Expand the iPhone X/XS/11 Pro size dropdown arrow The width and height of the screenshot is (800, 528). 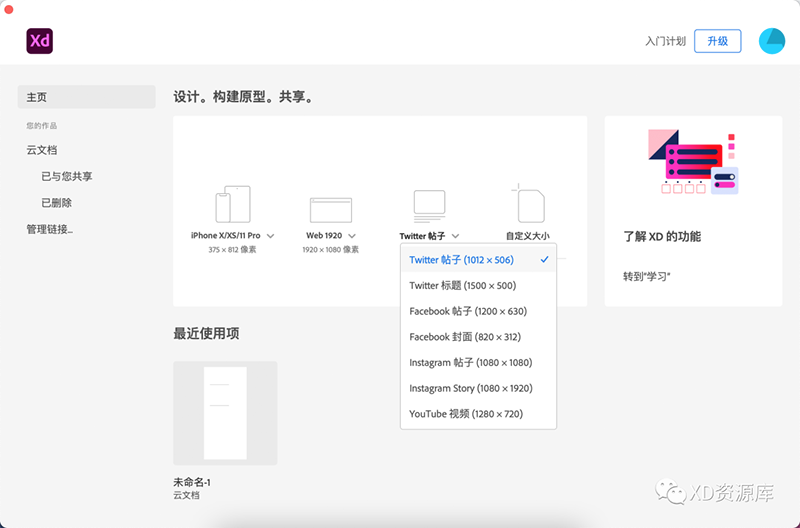pyautogui.click(x=271, y=236)
